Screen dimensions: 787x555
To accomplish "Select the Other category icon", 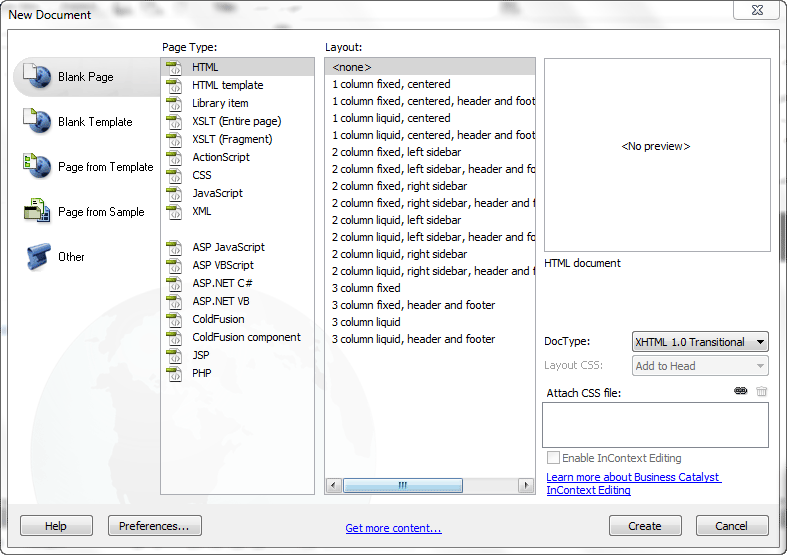I will coord(38,256).
